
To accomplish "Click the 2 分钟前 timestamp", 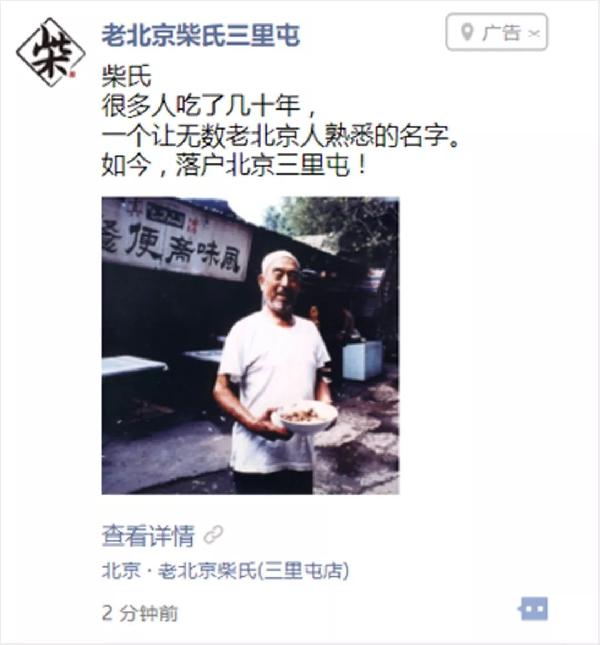I will click(140, 613).
